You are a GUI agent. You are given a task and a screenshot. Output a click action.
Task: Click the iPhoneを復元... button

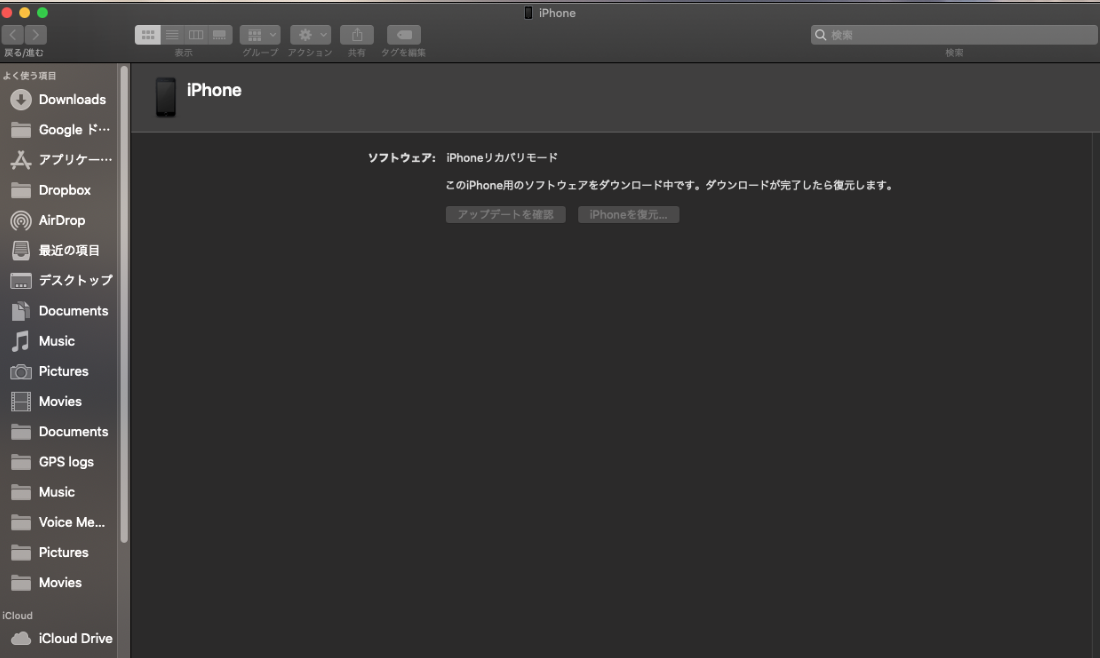point(629,215)
